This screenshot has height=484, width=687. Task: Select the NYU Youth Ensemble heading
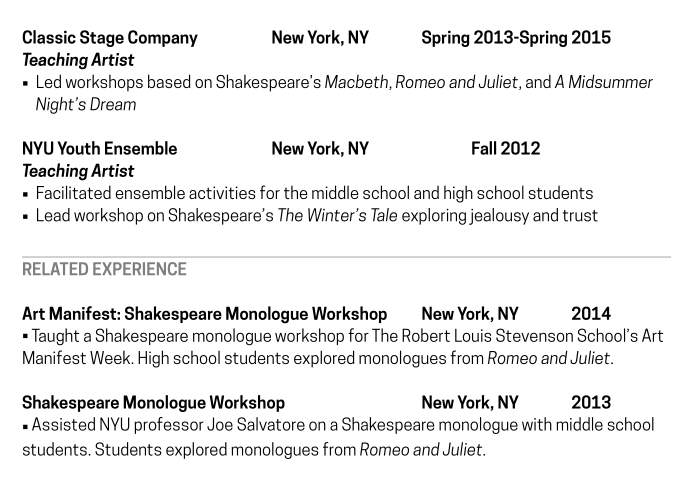pyautogui.click(x=99, y=149)
